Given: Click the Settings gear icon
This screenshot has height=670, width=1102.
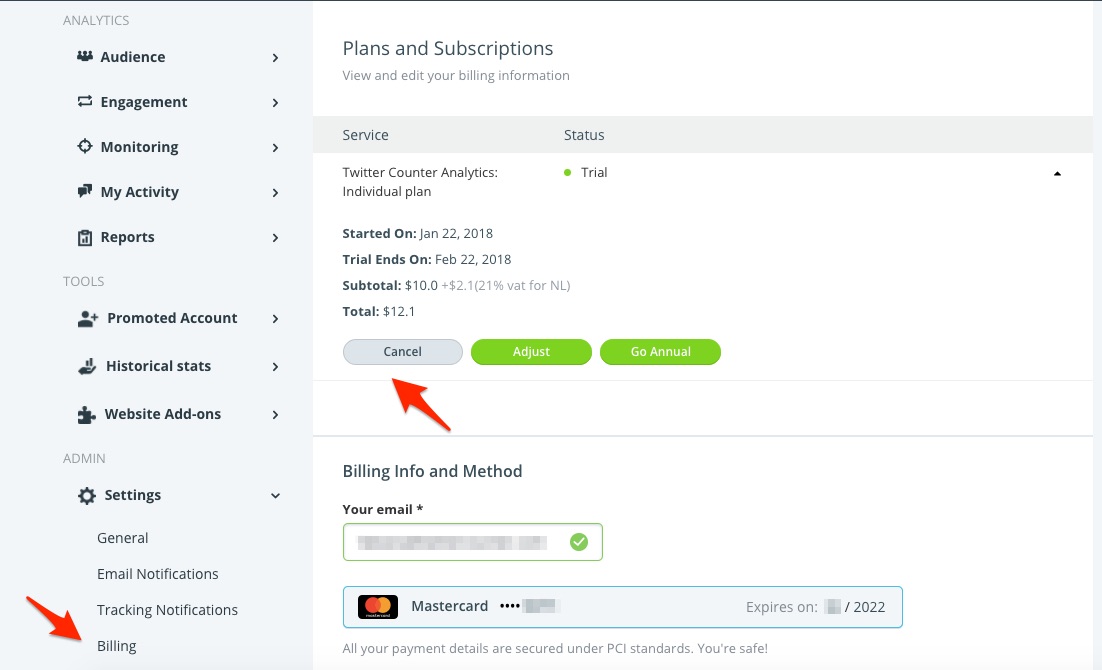Looking at the screenshot, I should coord(86,496).
